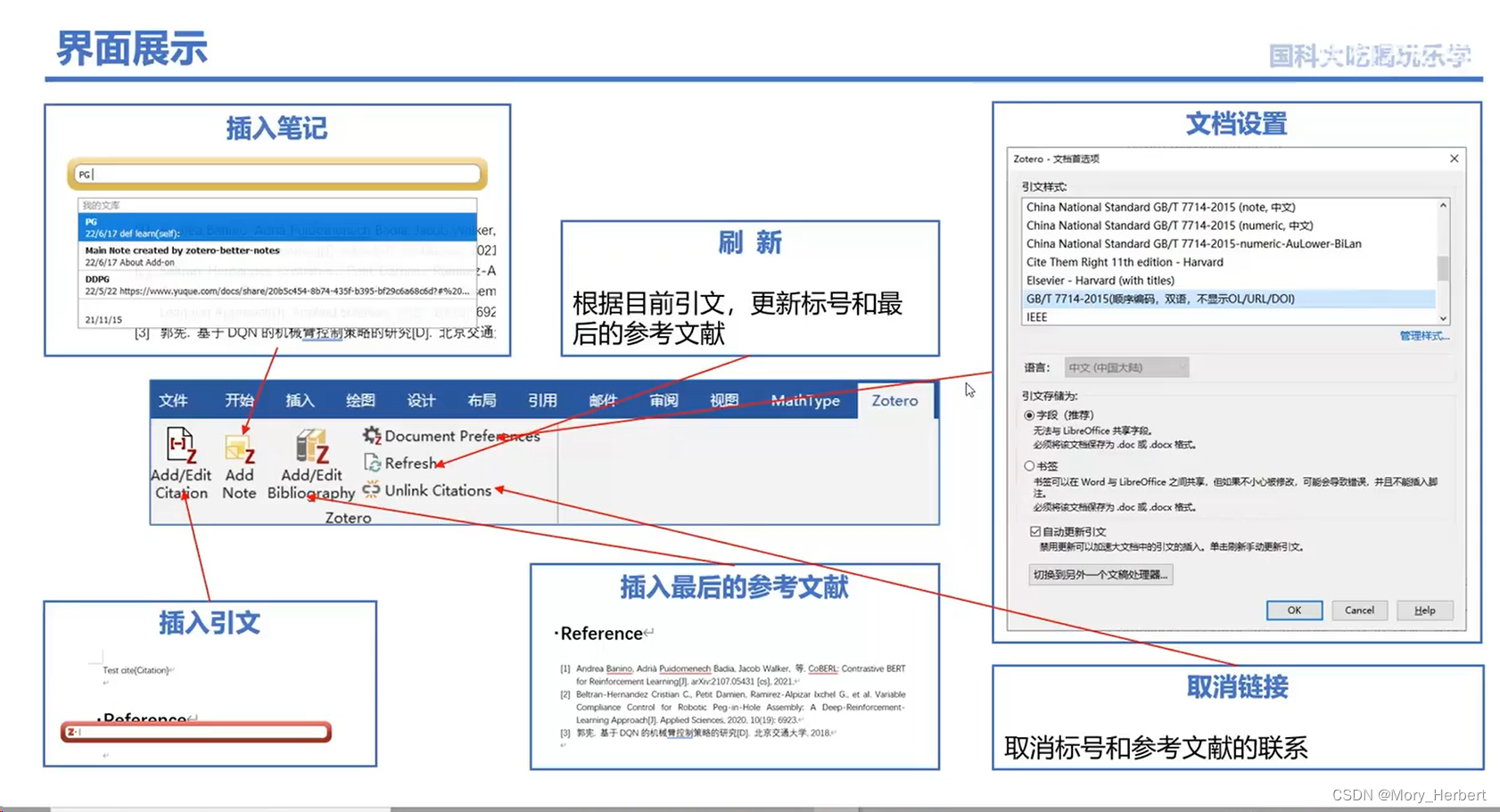Click the OK button in dialog
Viewport: 1500px width, 812px height.
point(1294,611)
